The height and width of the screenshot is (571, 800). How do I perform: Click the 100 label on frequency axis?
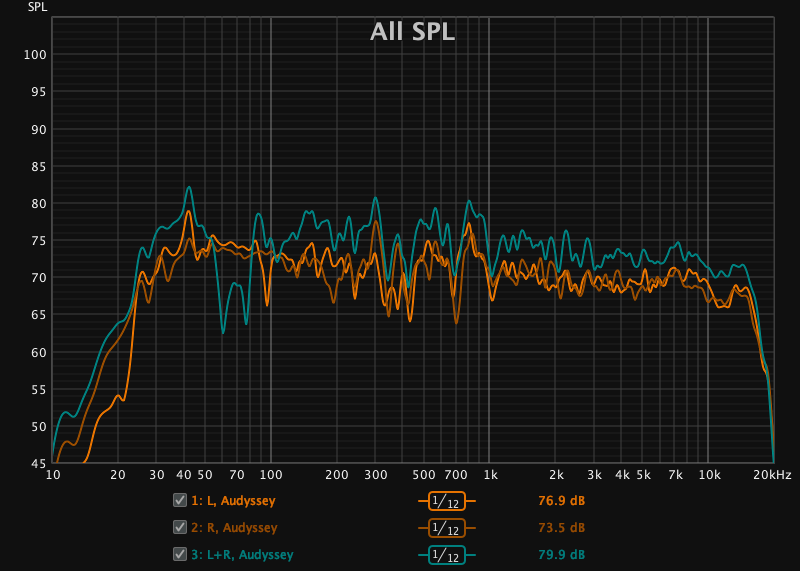click(x=271, y=474)
